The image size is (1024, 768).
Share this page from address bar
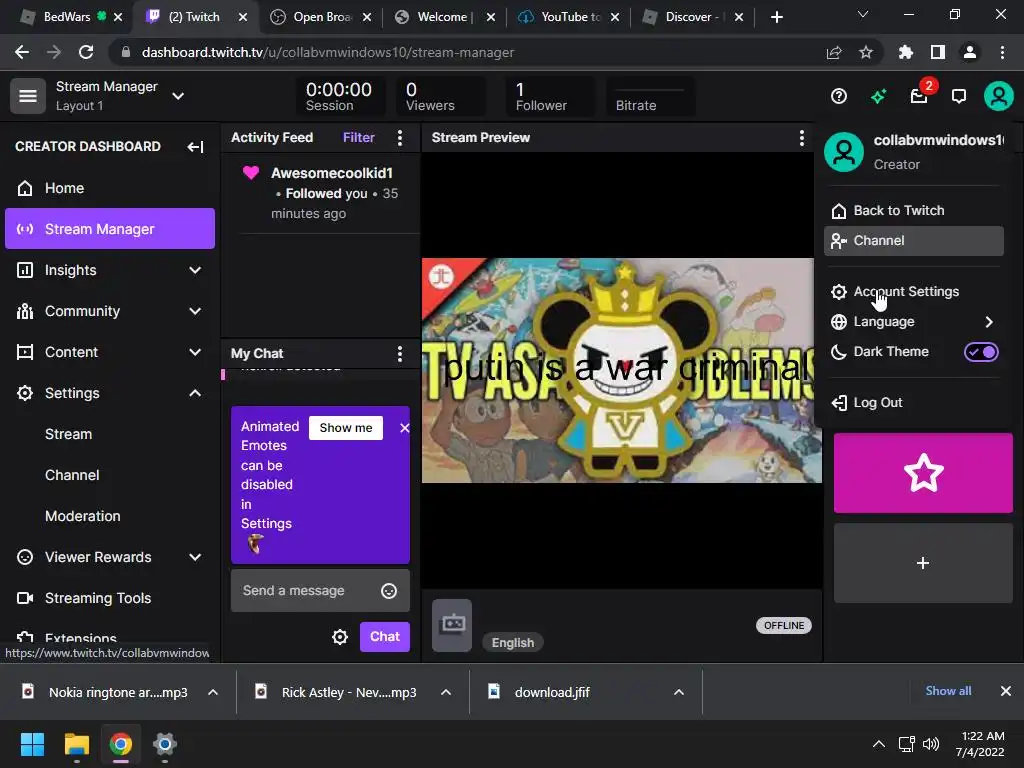click(833, 52)
